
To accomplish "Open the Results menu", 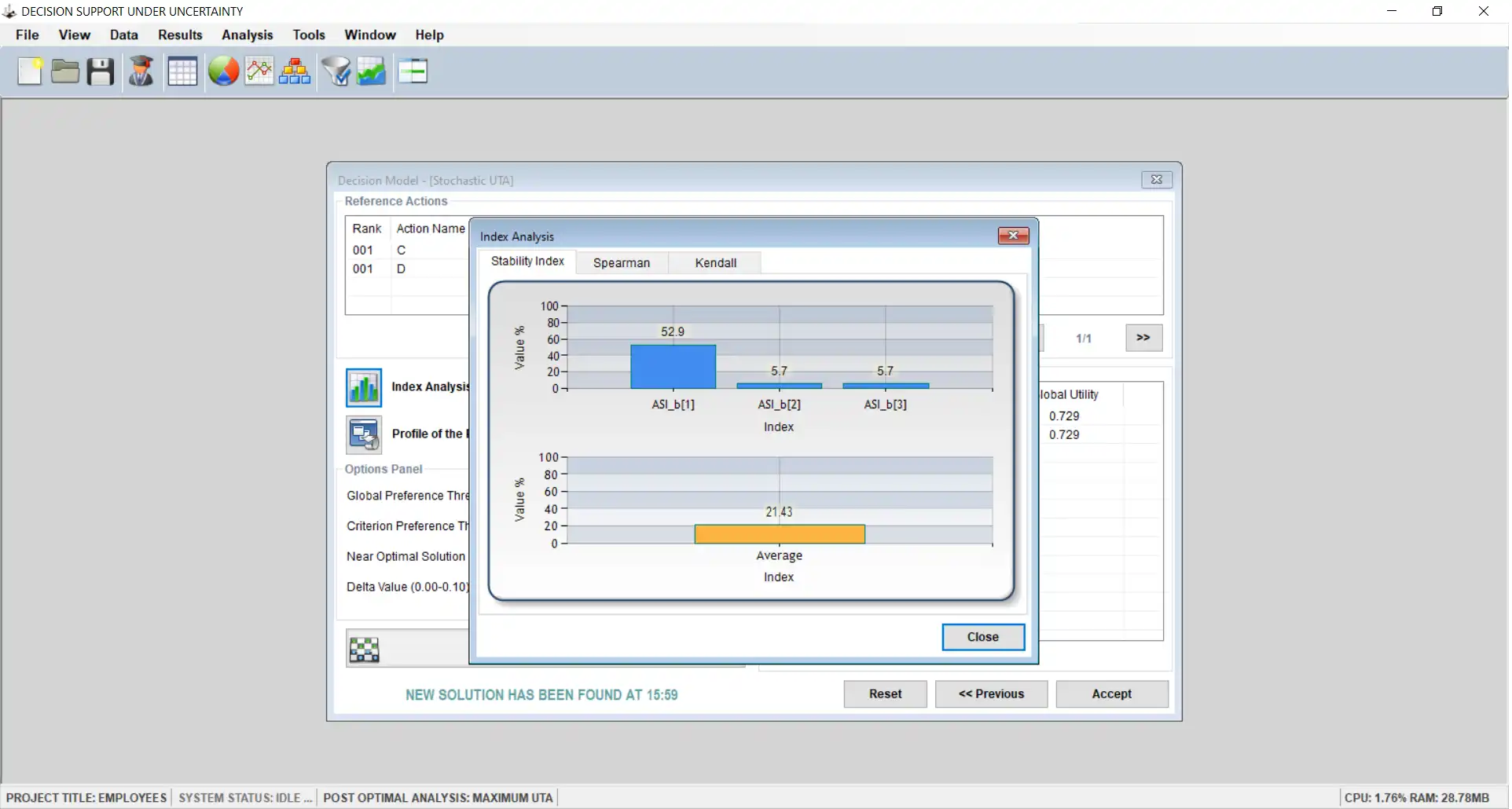I will (x=180, y=35).
